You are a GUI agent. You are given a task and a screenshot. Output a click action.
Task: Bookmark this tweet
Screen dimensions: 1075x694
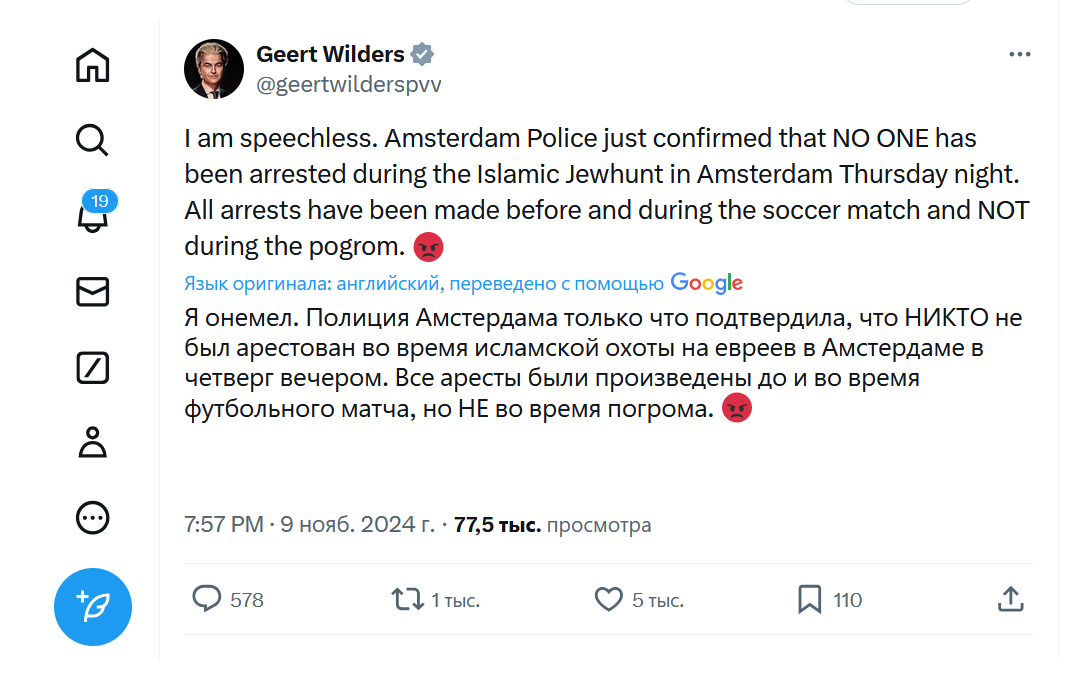pos(809,599)
